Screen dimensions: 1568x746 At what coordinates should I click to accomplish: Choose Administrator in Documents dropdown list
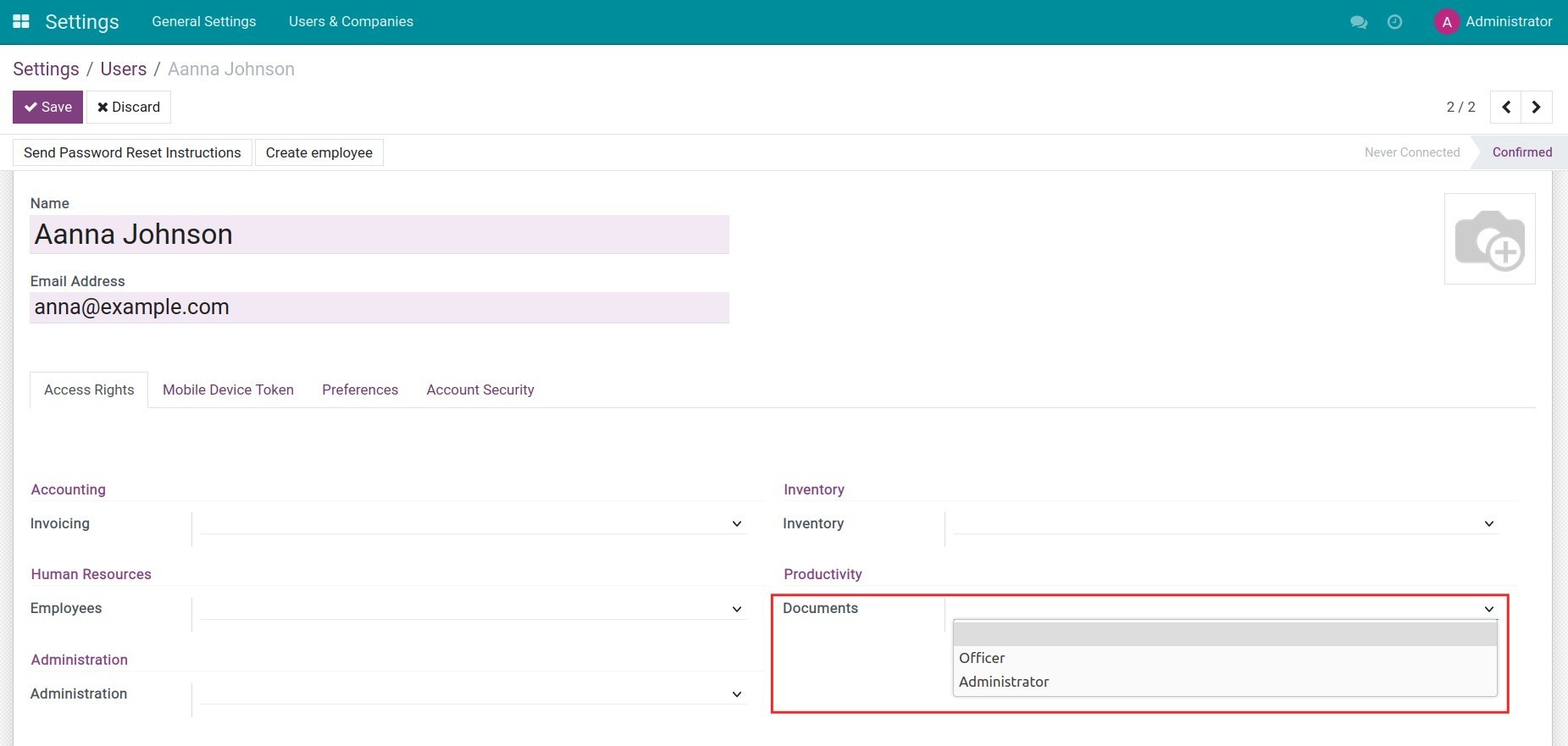1004,682
